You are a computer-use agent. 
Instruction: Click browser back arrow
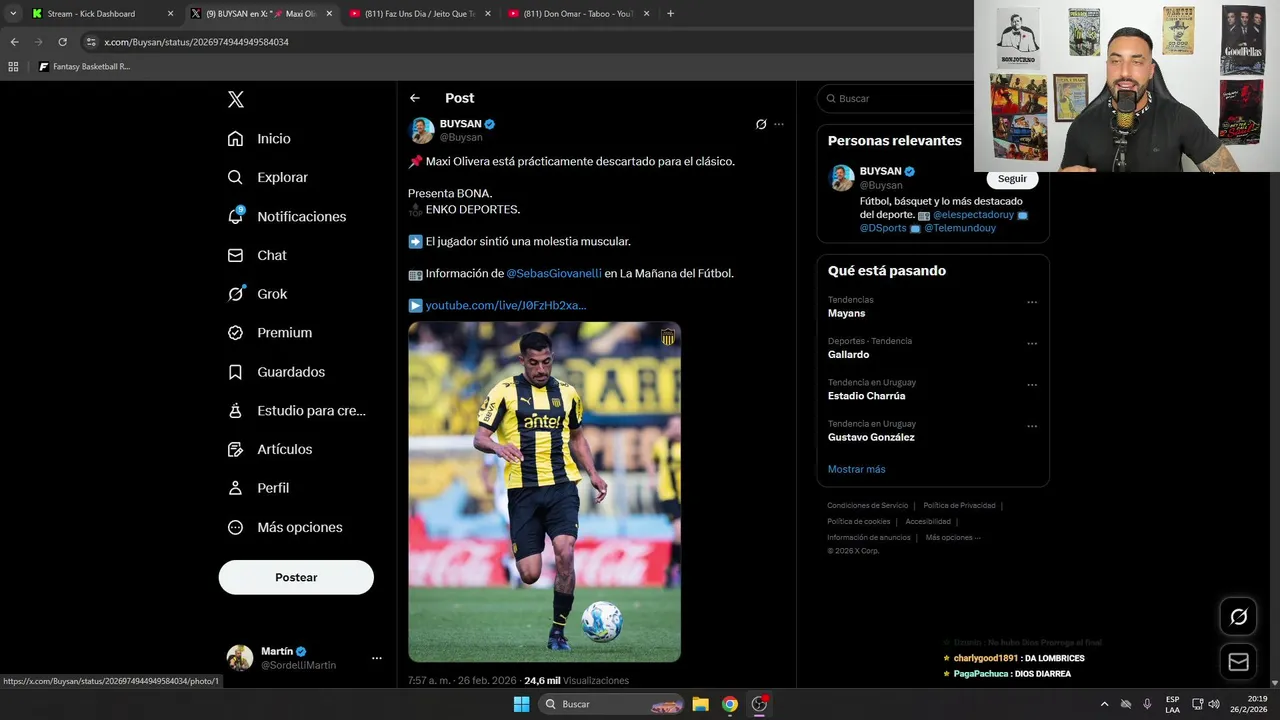point(14,42)
